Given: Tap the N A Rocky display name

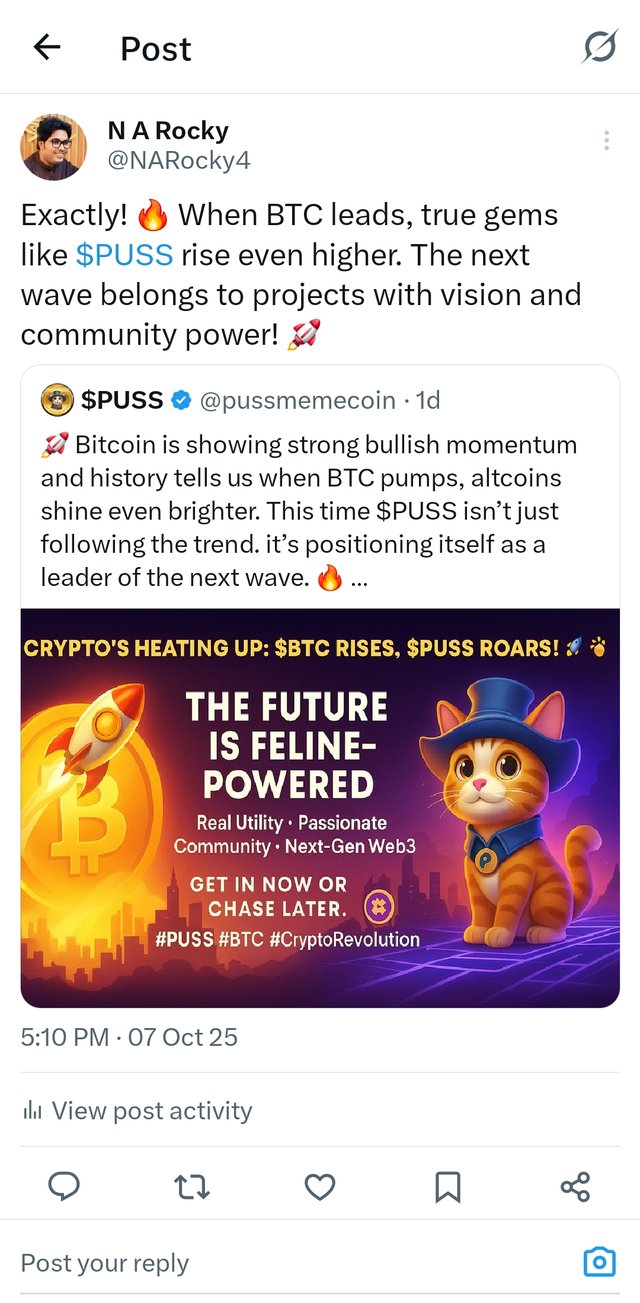Looking at the screenshot, I should (x=167, y=131).
